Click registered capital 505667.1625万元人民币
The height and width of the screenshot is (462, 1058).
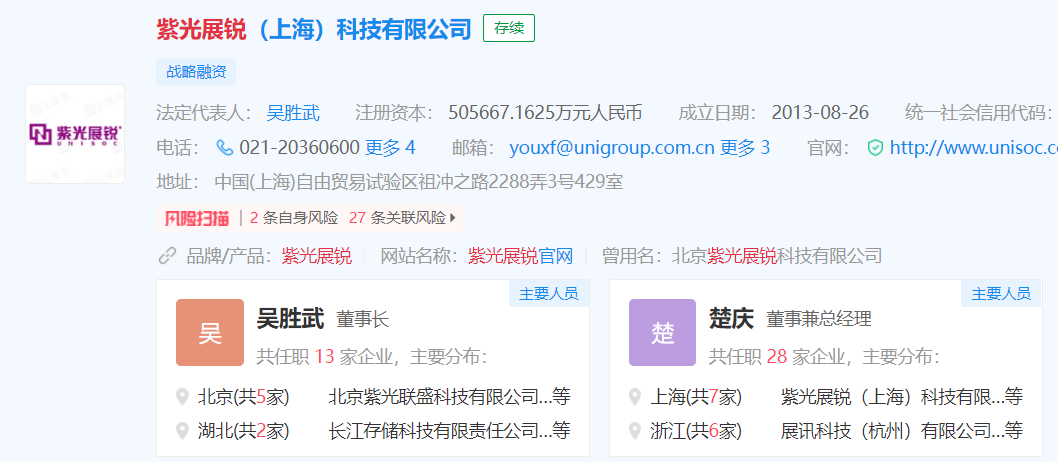[545, 113]
